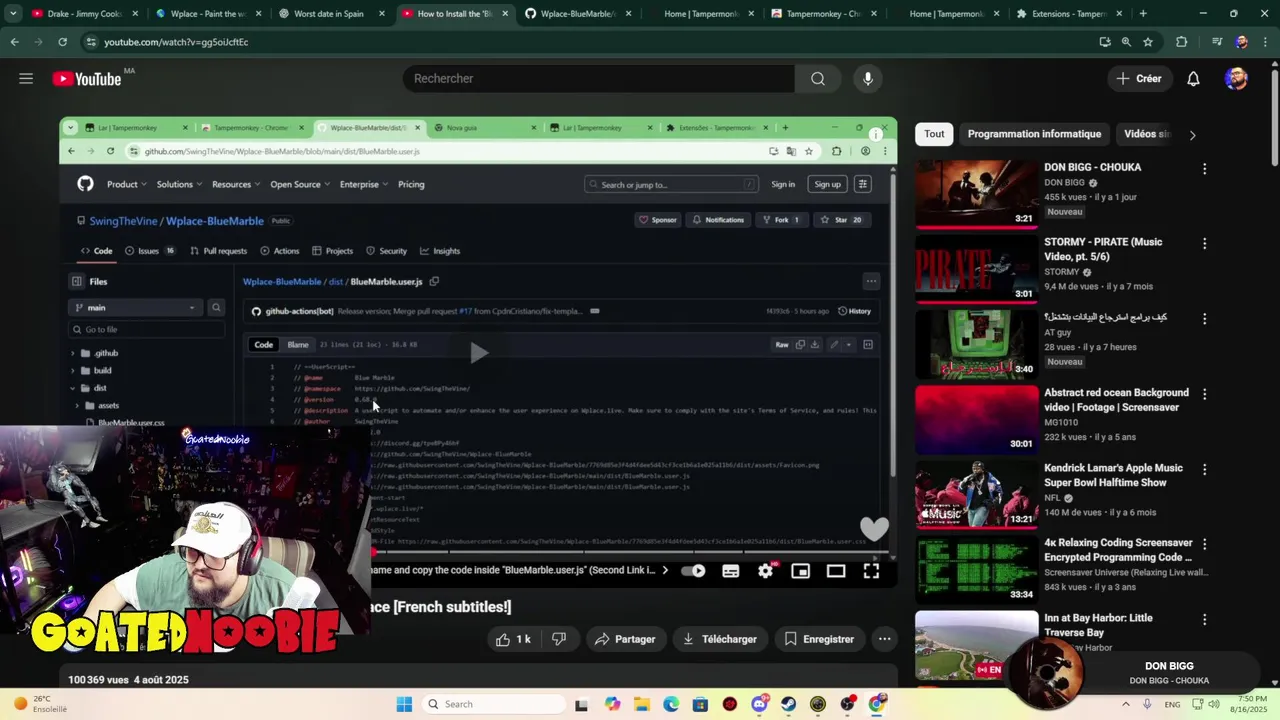Viewport: 1280px width, 720px height.
Task: Open Chrome's three-dot menu
Action: point(1266,42)
